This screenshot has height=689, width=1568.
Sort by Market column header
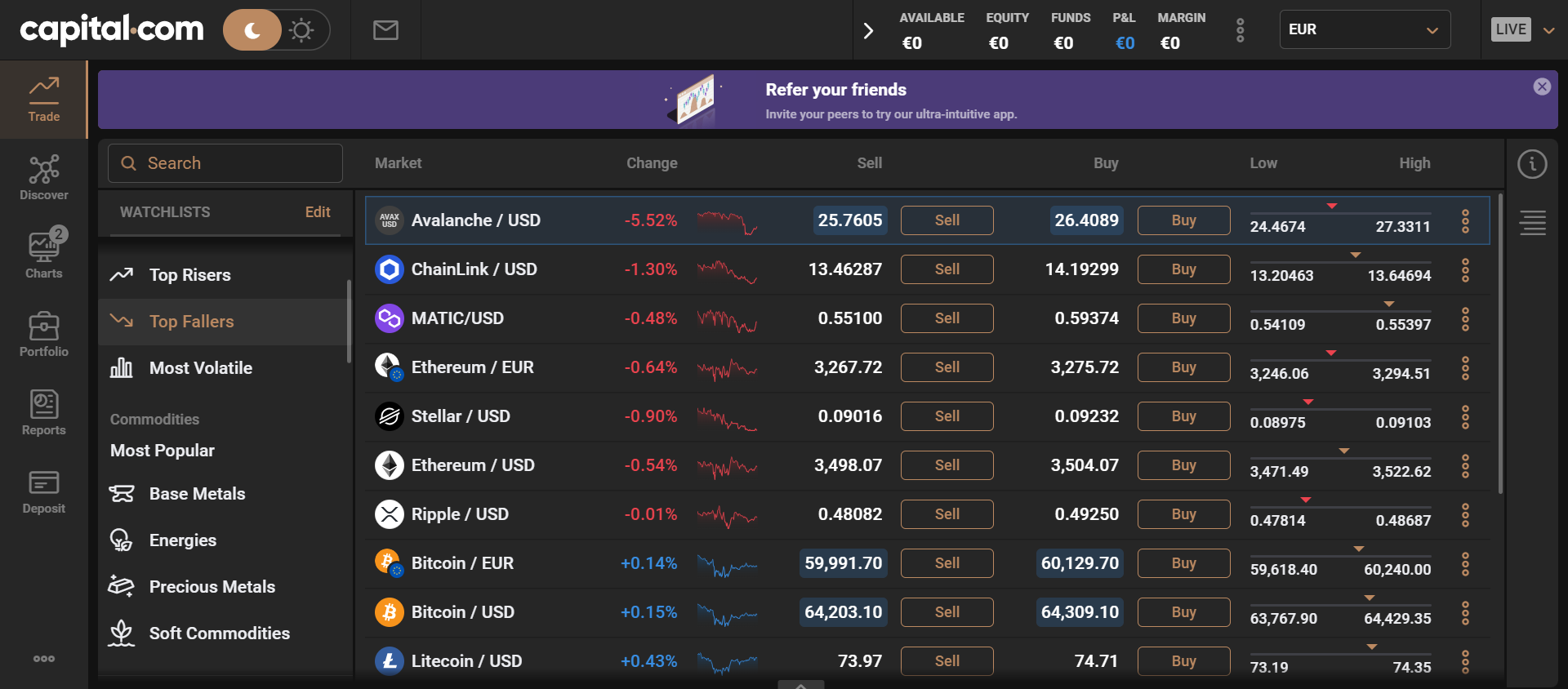[398, 163]
